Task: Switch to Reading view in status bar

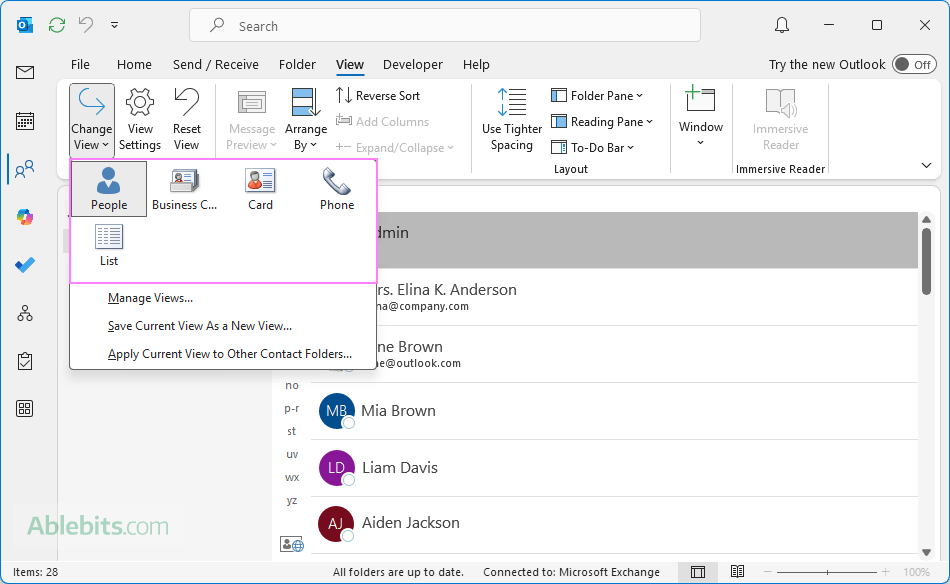Action: point(737,572)
